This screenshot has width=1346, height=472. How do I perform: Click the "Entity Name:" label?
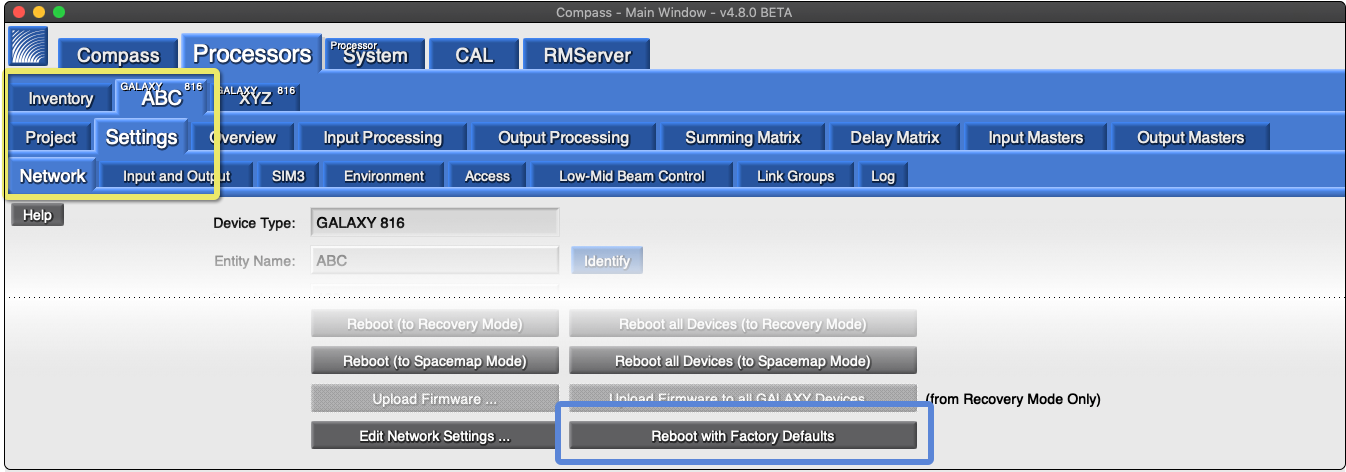(x=254, y=261)
